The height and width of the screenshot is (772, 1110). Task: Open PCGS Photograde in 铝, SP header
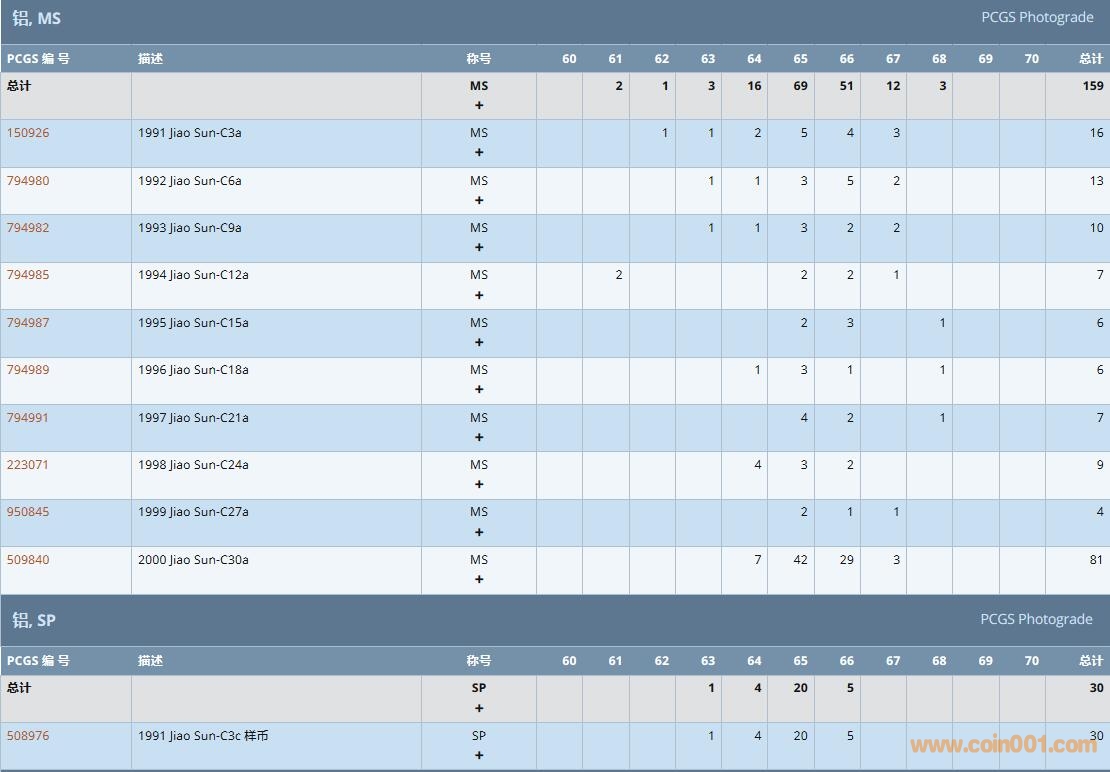pos(1036,620)
